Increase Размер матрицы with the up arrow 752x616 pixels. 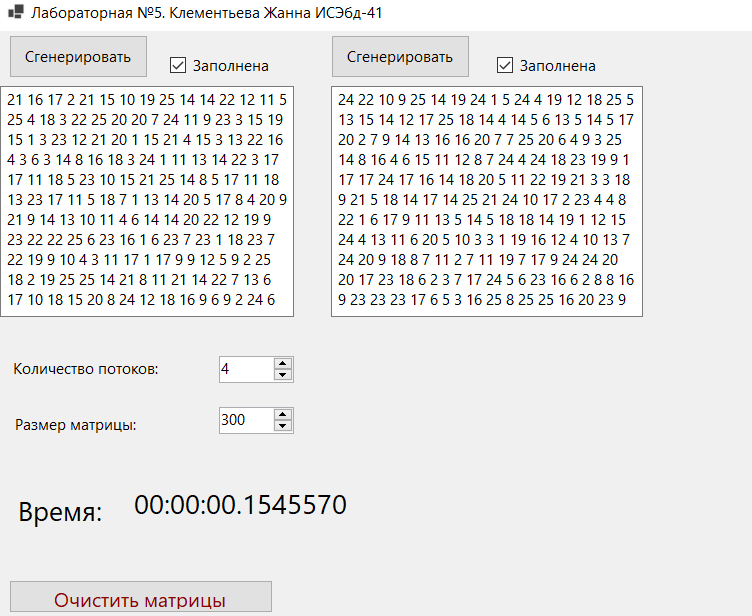click(x=283, y=414)
